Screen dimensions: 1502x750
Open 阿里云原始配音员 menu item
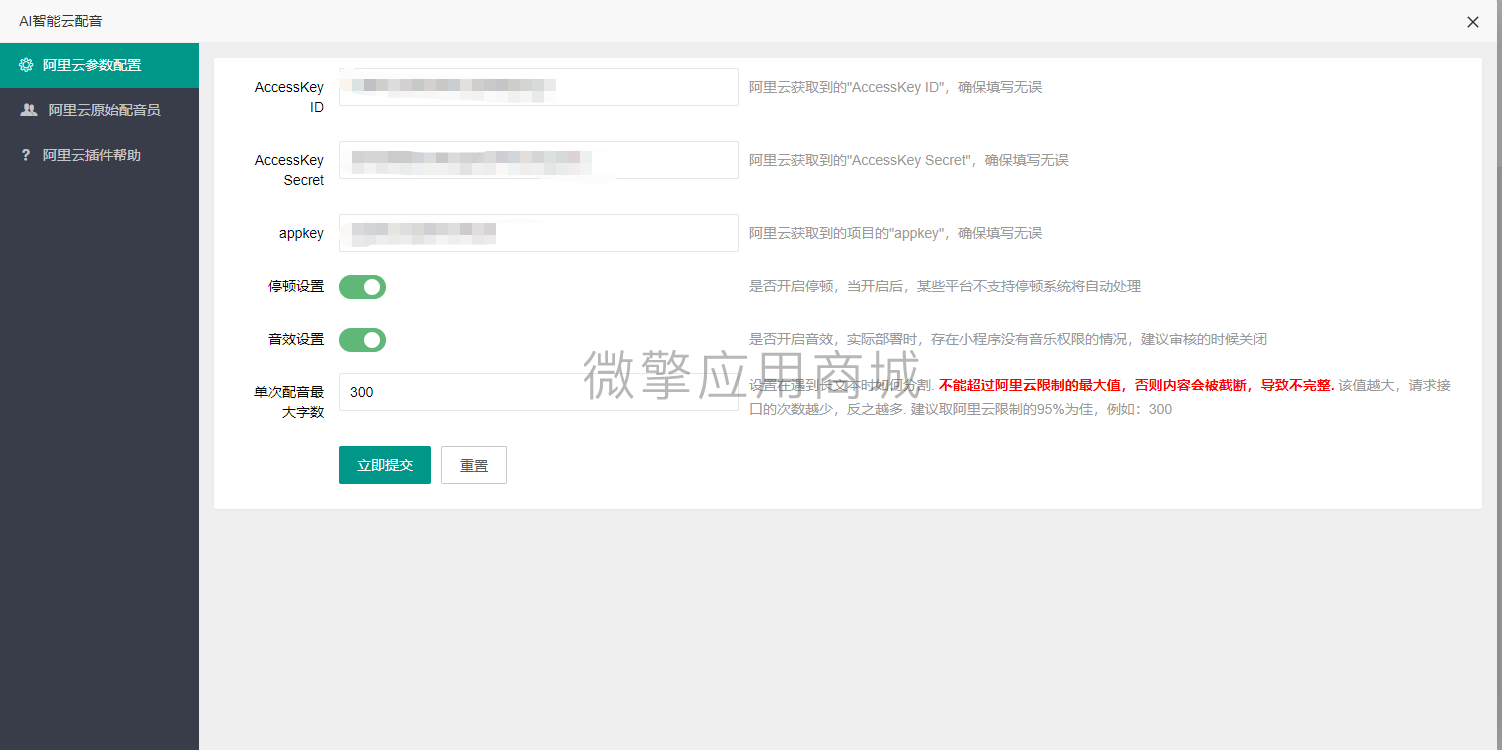[x=99, y=110]
